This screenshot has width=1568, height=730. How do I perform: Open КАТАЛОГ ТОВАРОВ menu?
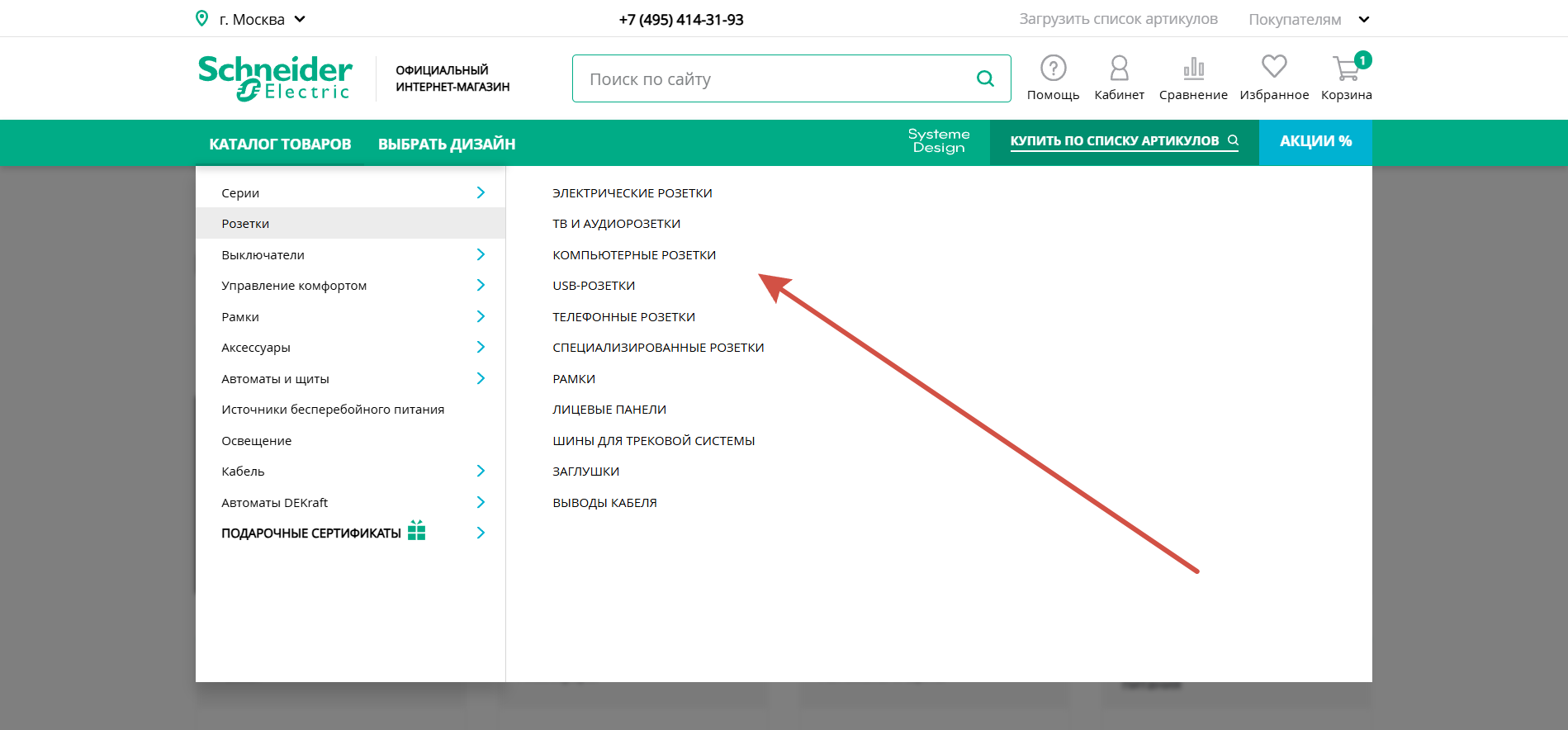(280, 144)
